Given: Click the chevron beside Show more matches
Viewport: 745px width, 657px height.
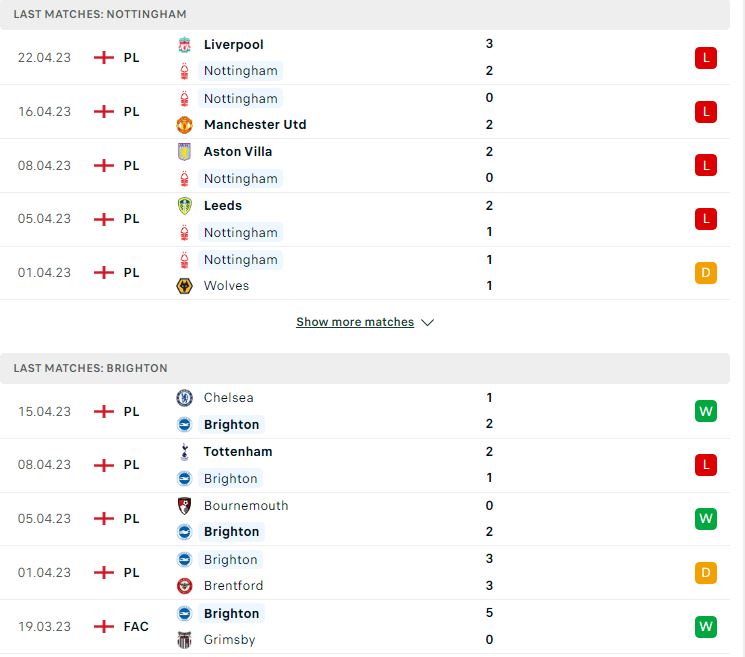Looking at the screenshot, I should [428, 323].
